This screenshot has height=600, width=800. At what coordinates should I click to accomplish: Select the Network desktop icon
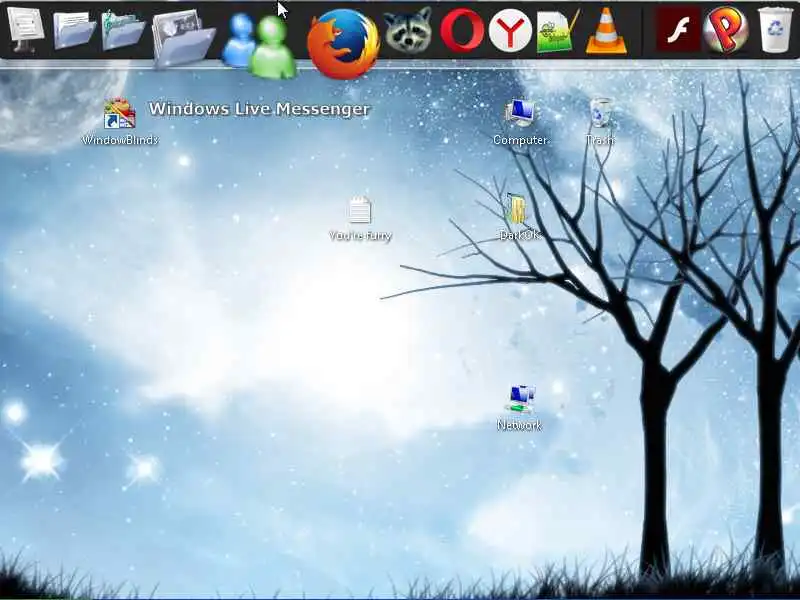pos(519,408)
